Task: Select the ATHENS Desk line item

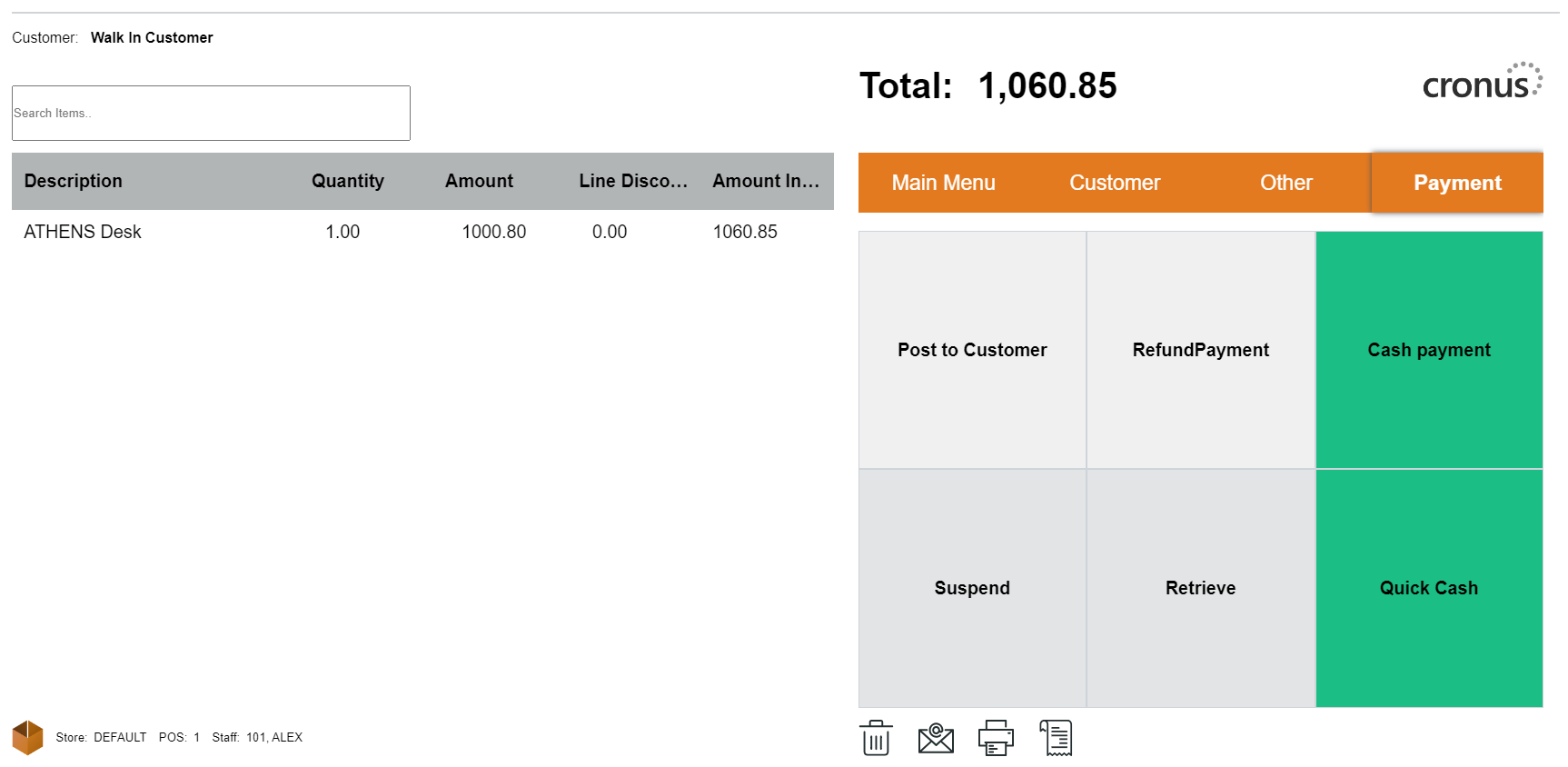Action: pos(83,232)
